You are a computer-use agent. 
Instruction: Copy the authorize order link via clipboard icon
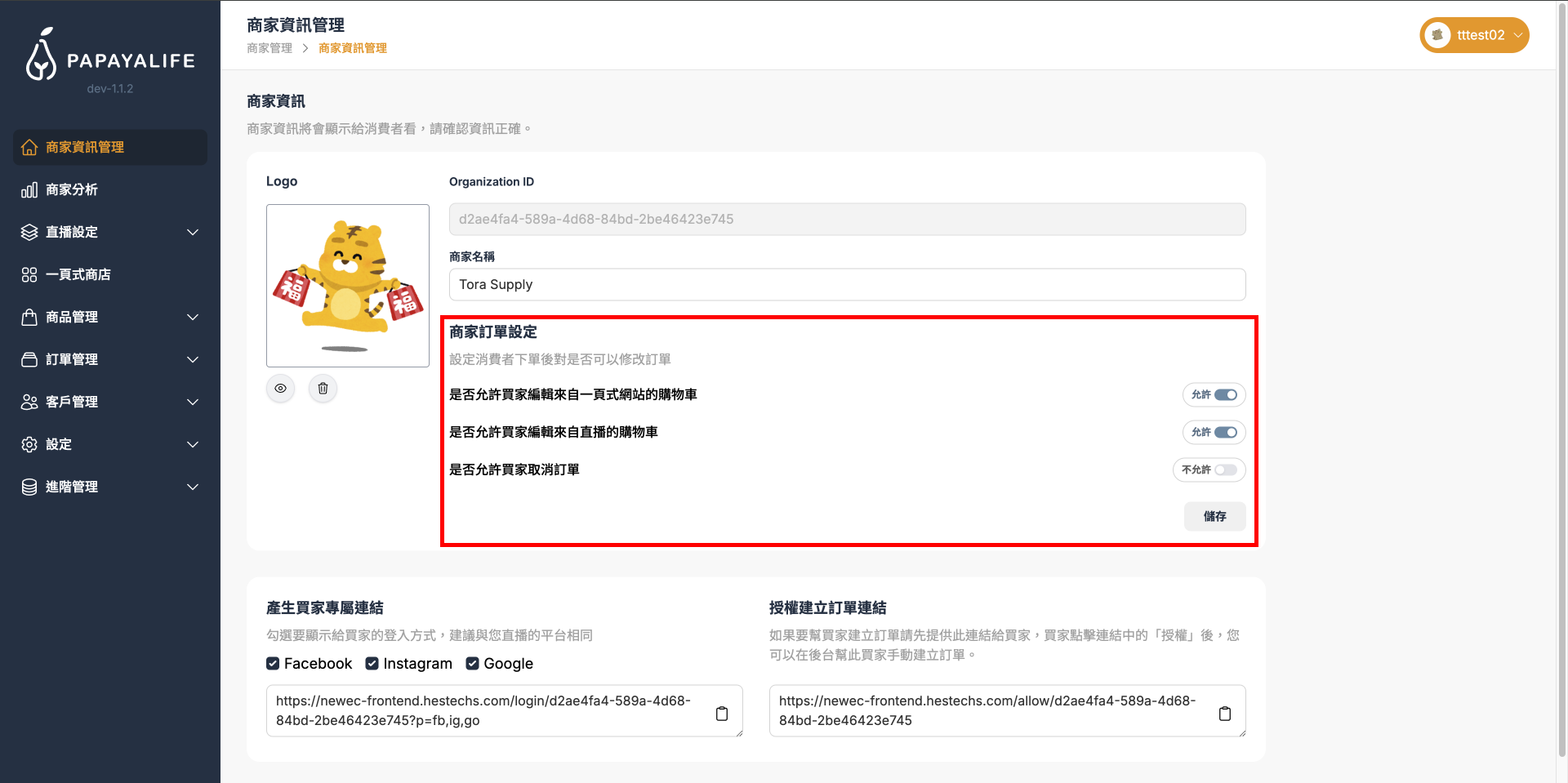pyautogui.click(x=1225, y=714)
